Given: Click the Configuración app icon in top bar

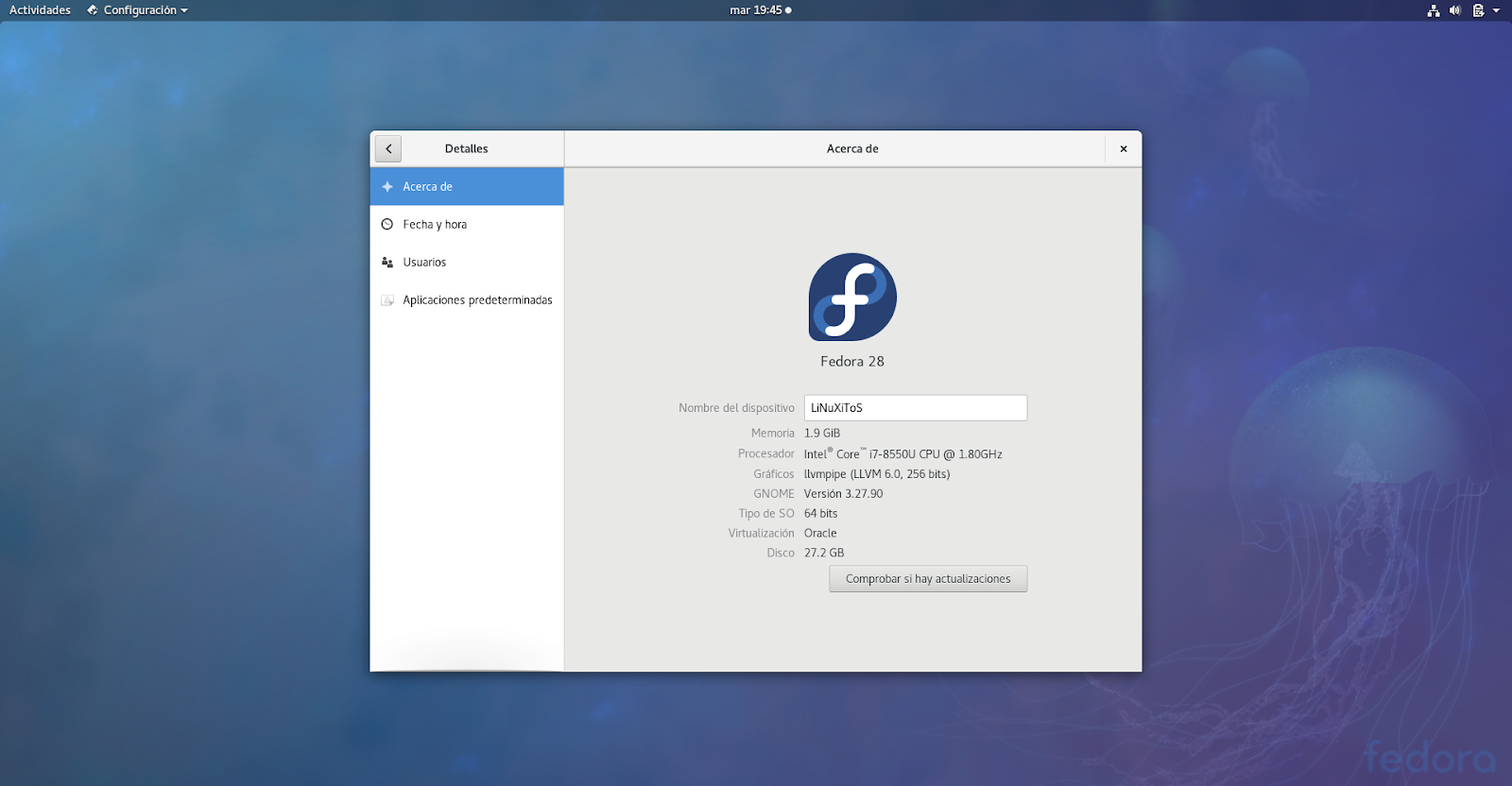Looking at the screenshot, I should click(x=93, y=10).
